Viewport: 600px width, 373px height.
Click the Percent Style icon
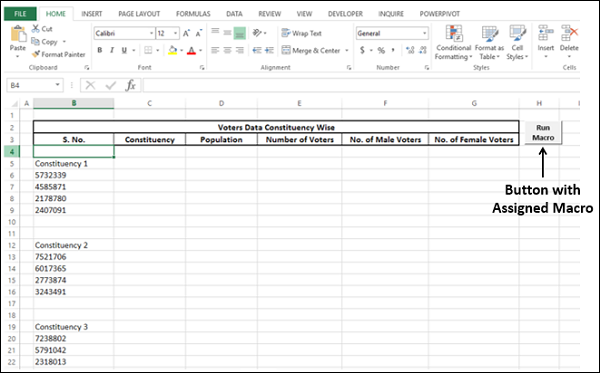pyautogui.click(x=381, y=50)
